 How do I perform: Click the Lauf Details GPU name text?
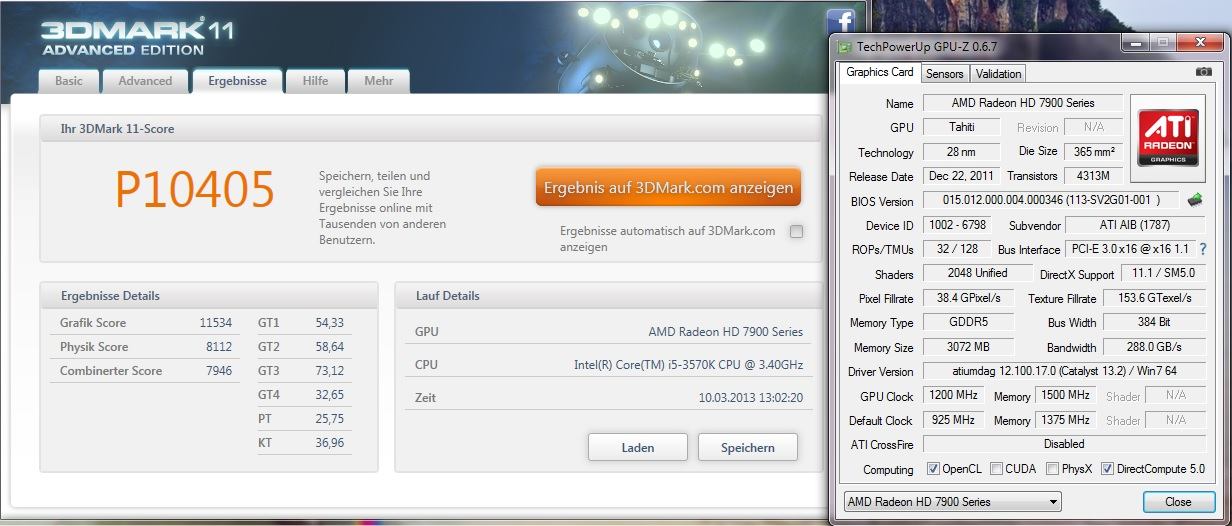(x=726, y=332)
